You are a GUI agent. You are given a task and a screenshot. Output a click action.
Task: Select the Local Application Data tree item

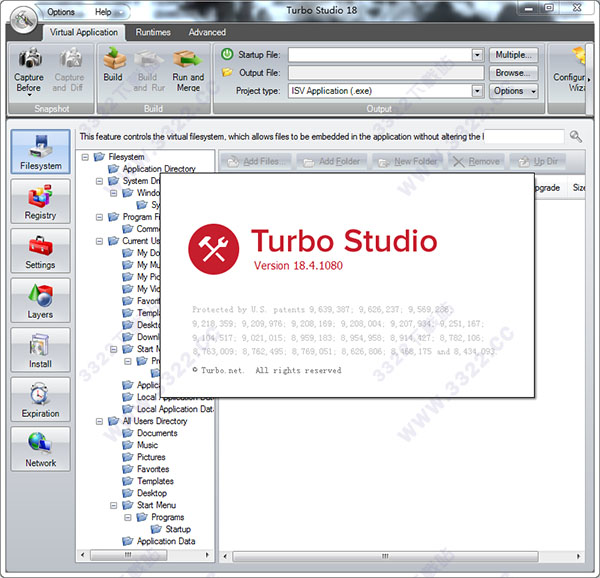[x=175, y=409]
